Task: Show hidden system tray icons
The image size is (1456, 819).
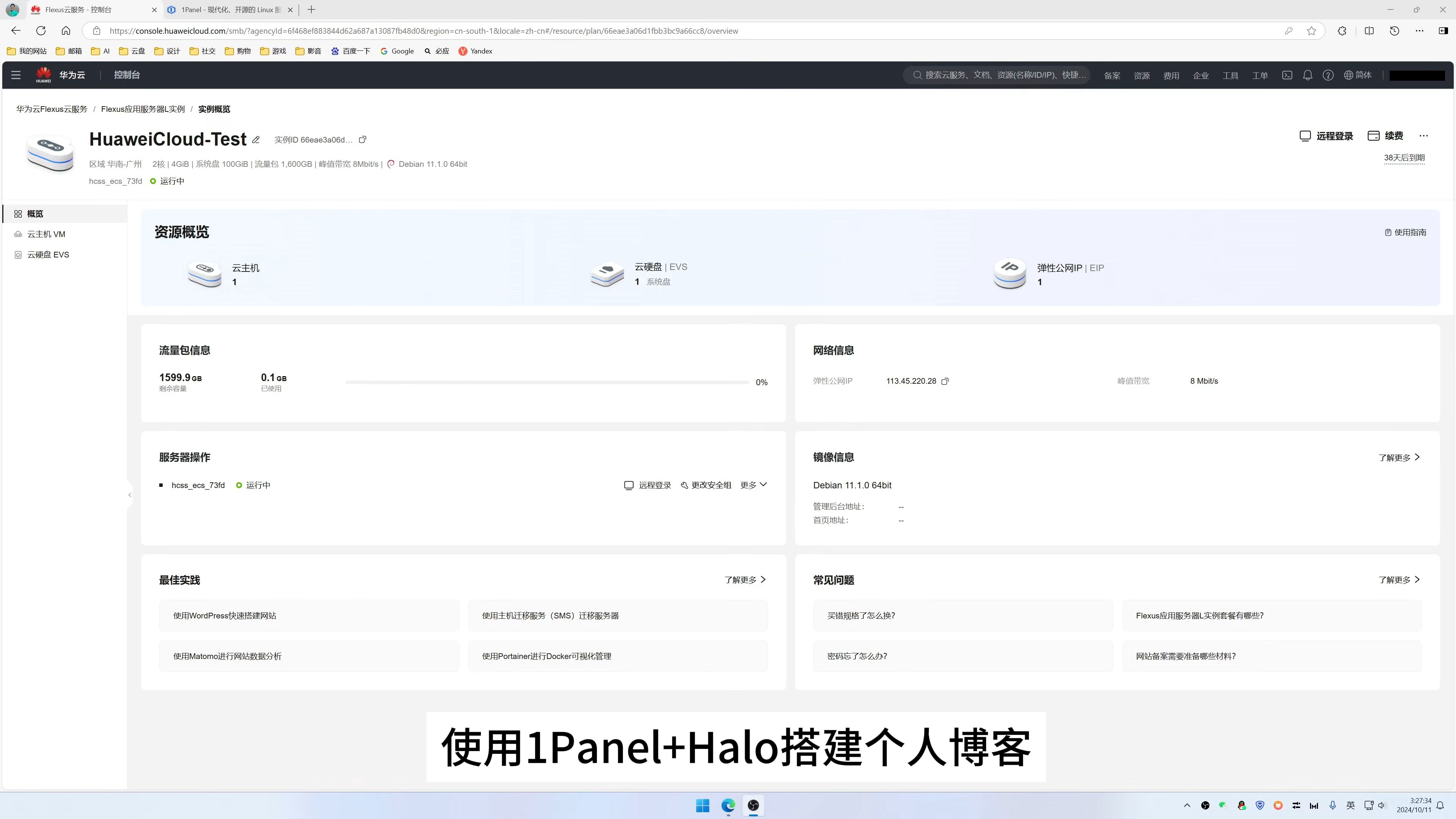Action: tap(1187, 805)
